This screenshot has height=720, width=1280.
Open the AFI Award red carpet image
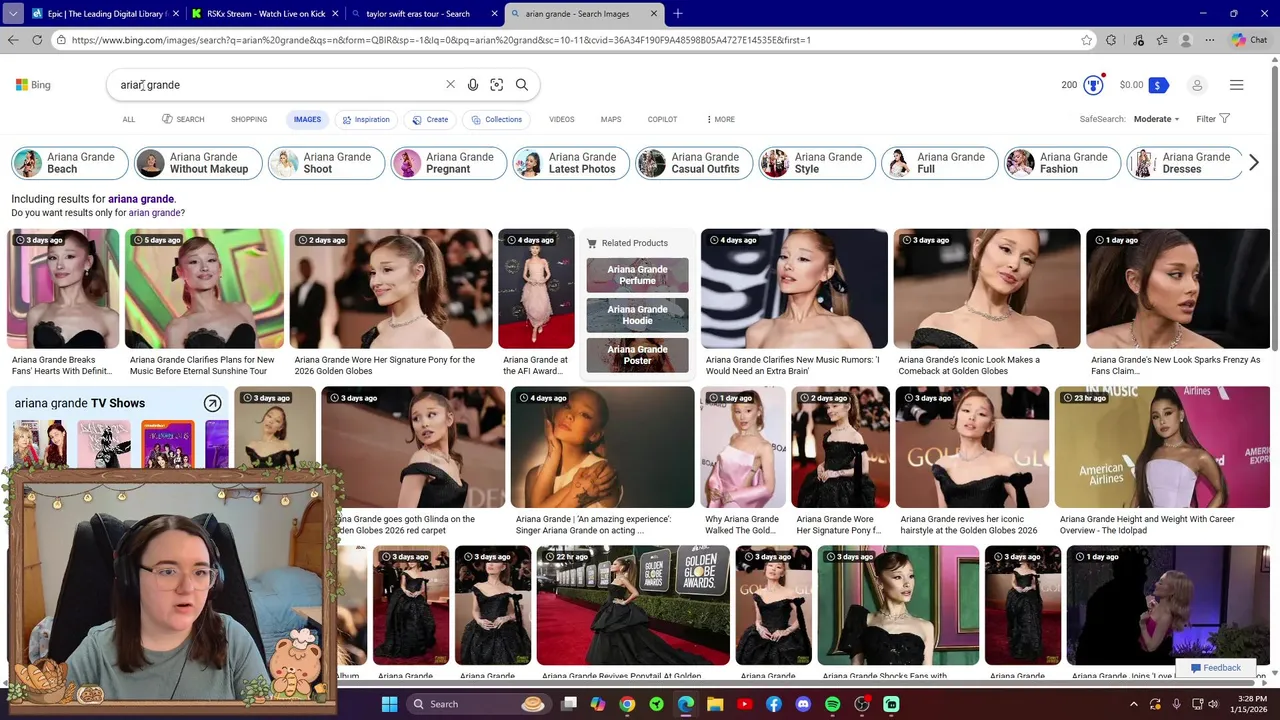(536, 289)
